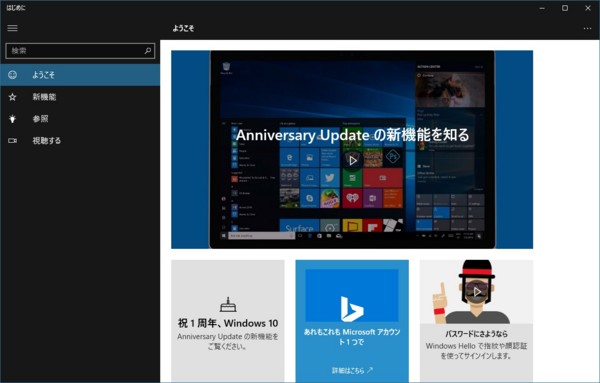The width and height of the screenshot is (600, 383).
Task: Play the Anniversary Update hero video
Action: pos(352,160)
